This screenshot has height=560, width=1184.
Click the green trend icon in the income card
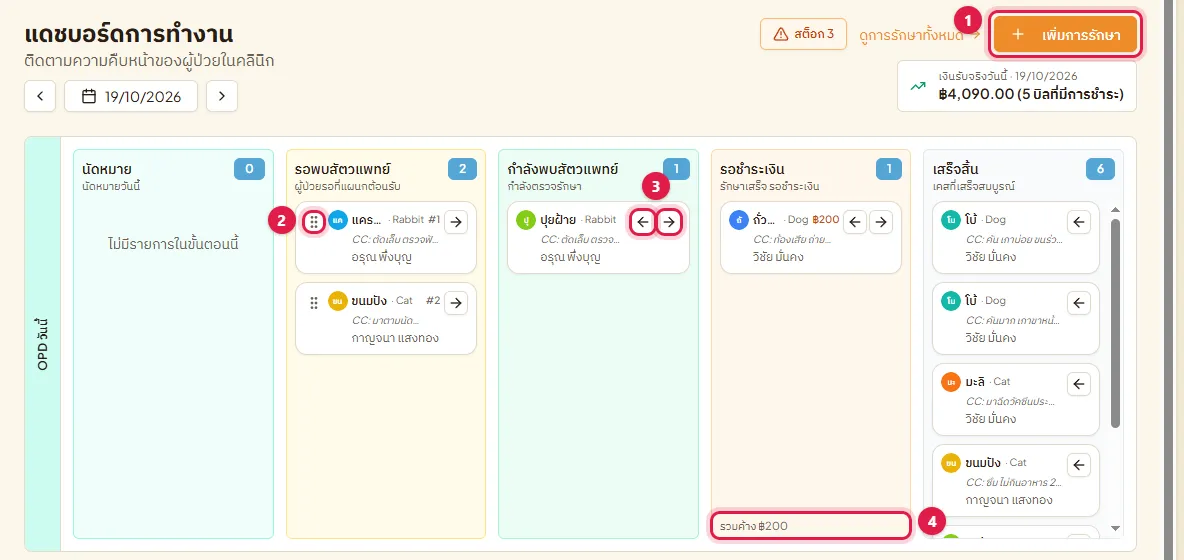click(x=918, y=86)
